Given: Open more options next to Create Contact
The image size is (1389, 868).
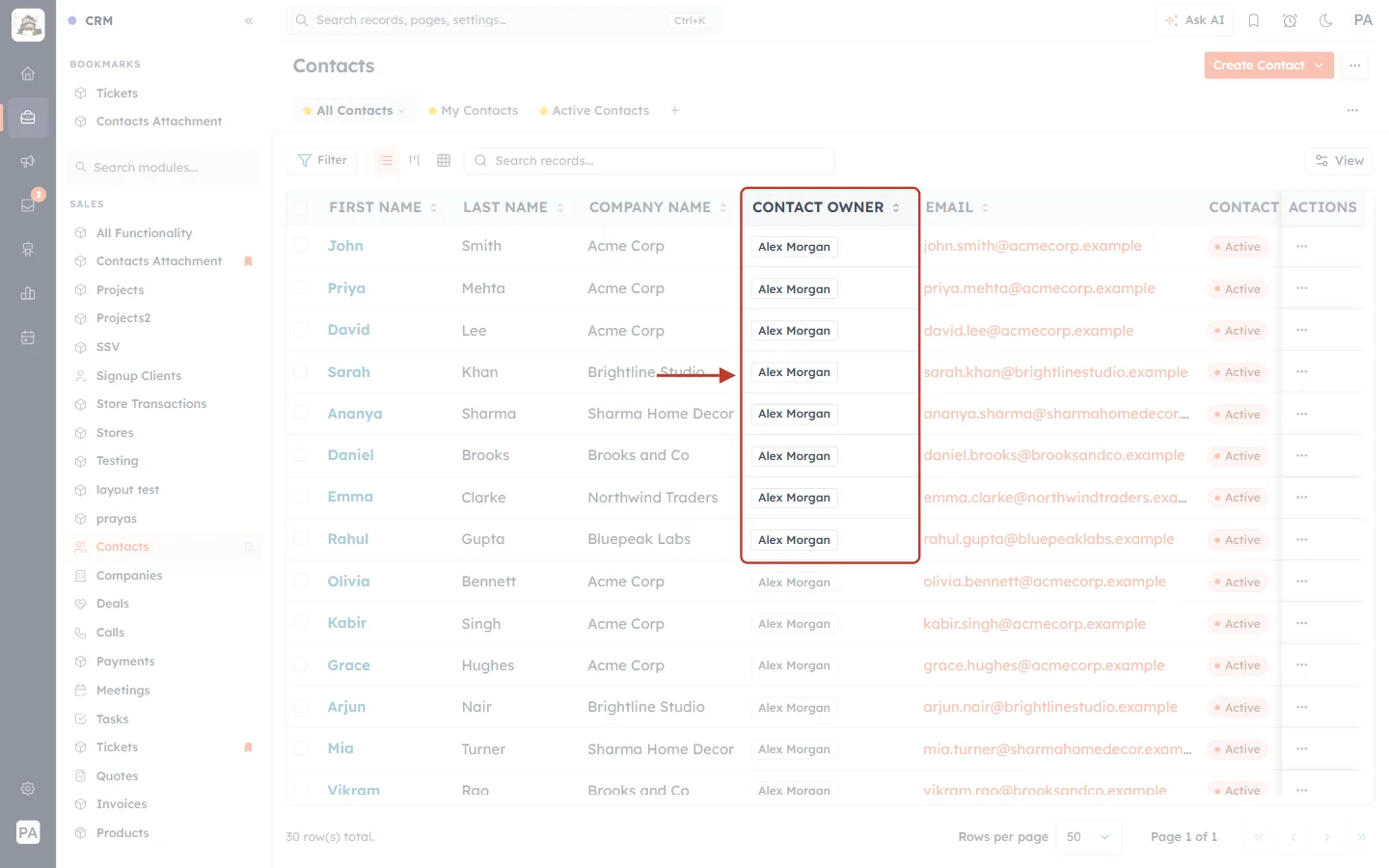Looking at the screenshot, I should click(1355, 66).
